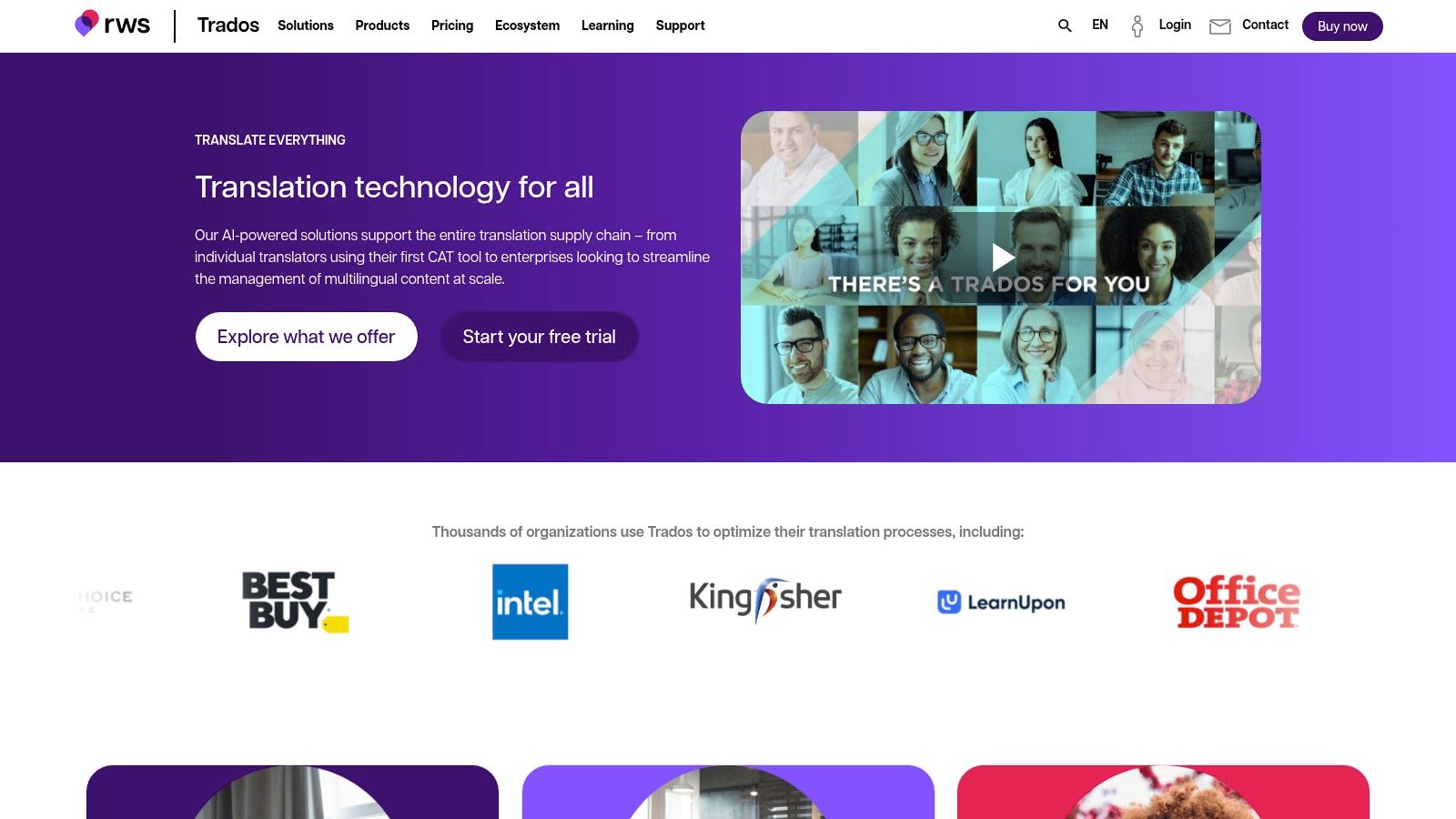The image size is (1456, 819).
Task: Click the Login person icon
Action: click(1137, 25)
